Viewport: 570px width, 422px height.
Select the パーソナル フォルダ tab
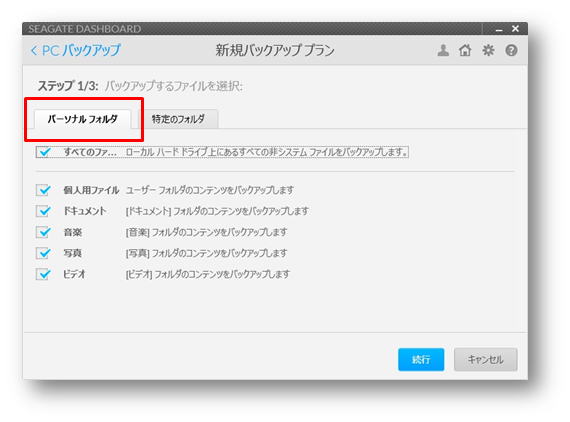[x=83, y=119]
